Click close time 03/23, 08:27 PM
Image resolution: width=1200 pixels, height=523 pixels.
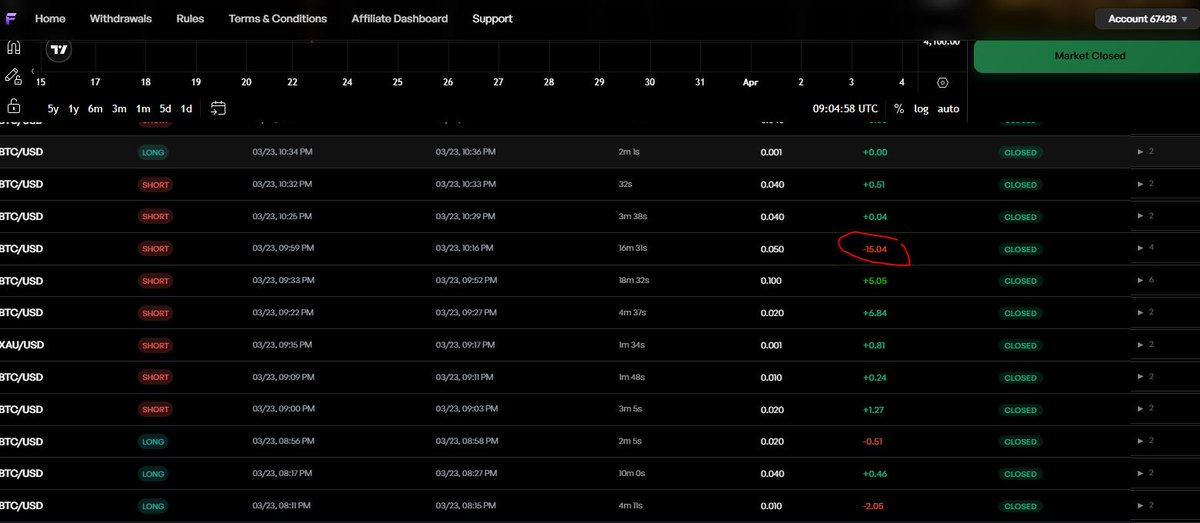click(x=466, y=473)
